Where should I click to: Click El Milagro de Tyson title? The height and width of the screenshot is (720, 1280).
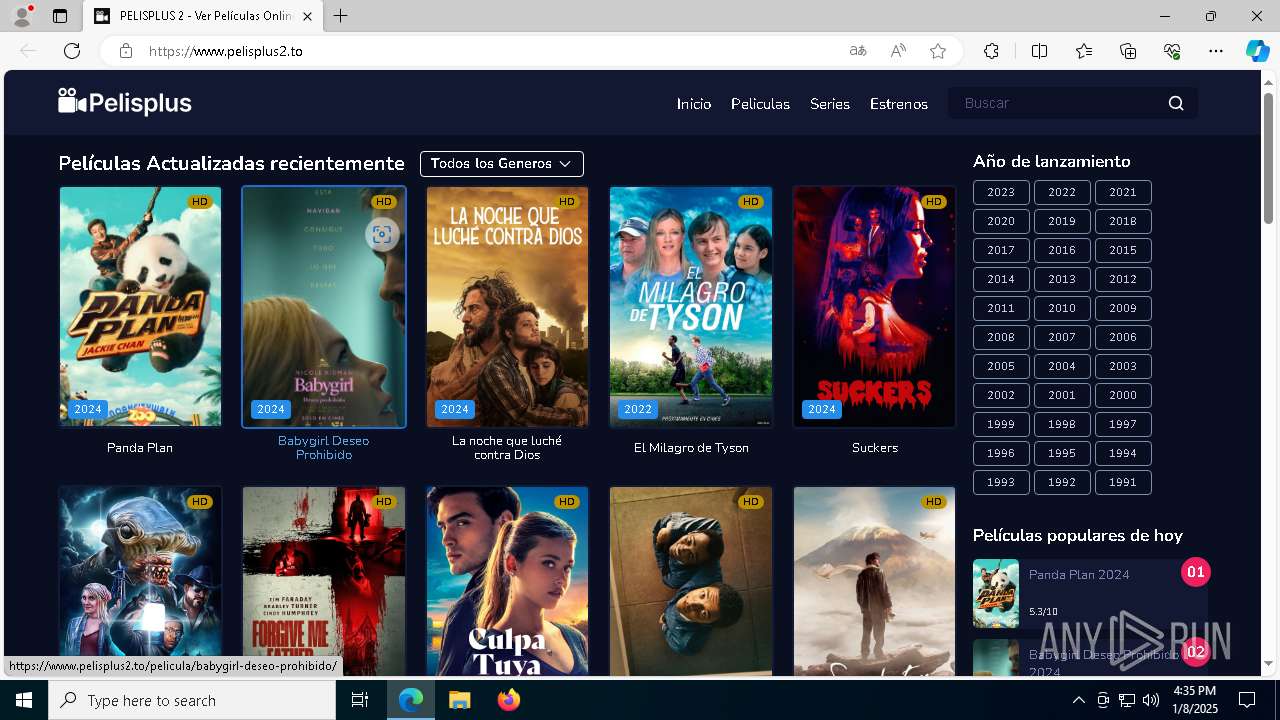691,448
